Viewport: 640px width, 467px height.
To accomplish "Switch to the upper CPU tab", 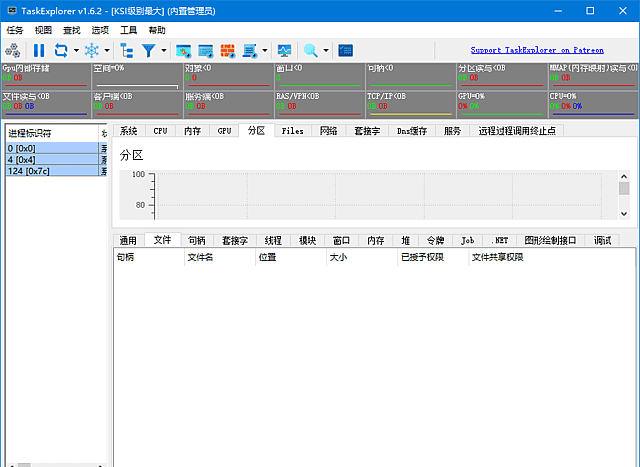I will tap(160, 131).
